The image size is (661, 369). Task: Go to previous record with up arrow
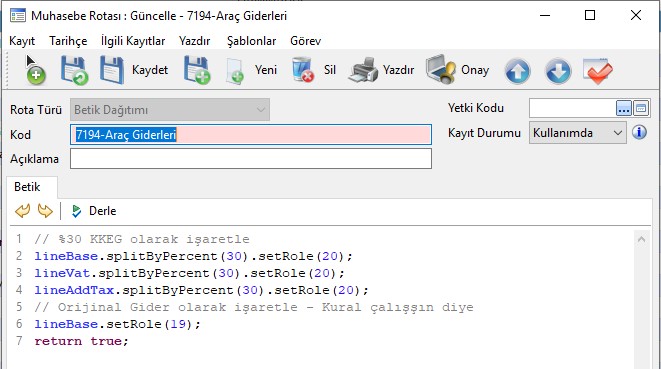[517, 71]
